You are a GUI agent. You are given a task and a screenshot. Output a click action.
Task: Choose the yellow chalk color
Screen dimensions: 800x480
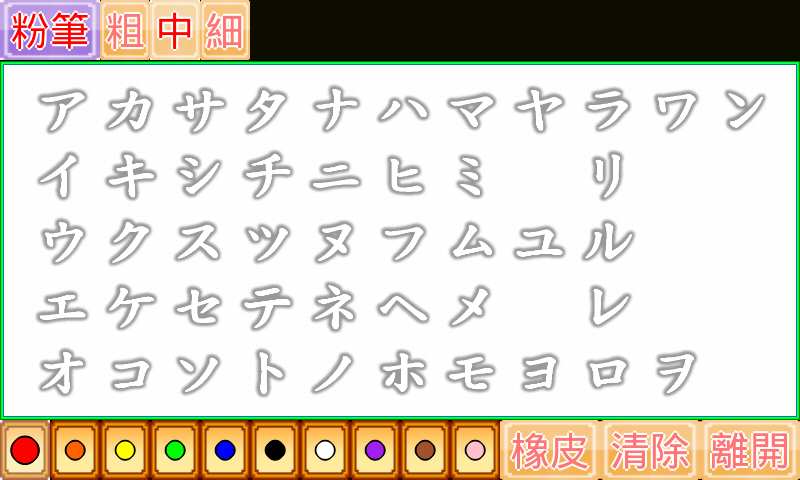tap(125, 450)
